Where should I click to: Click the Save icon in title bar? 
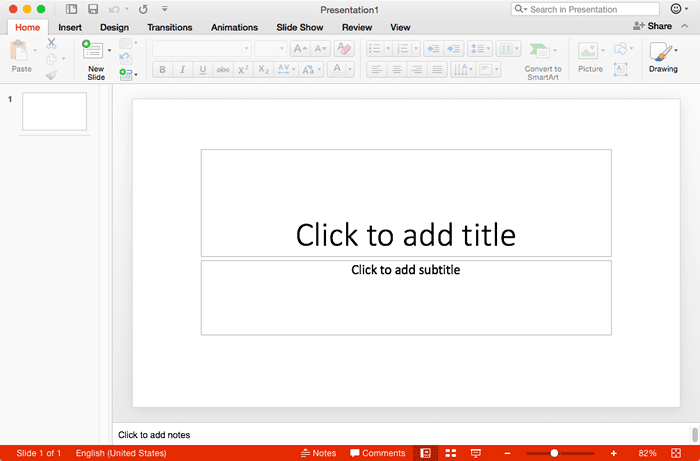[93, 9]
